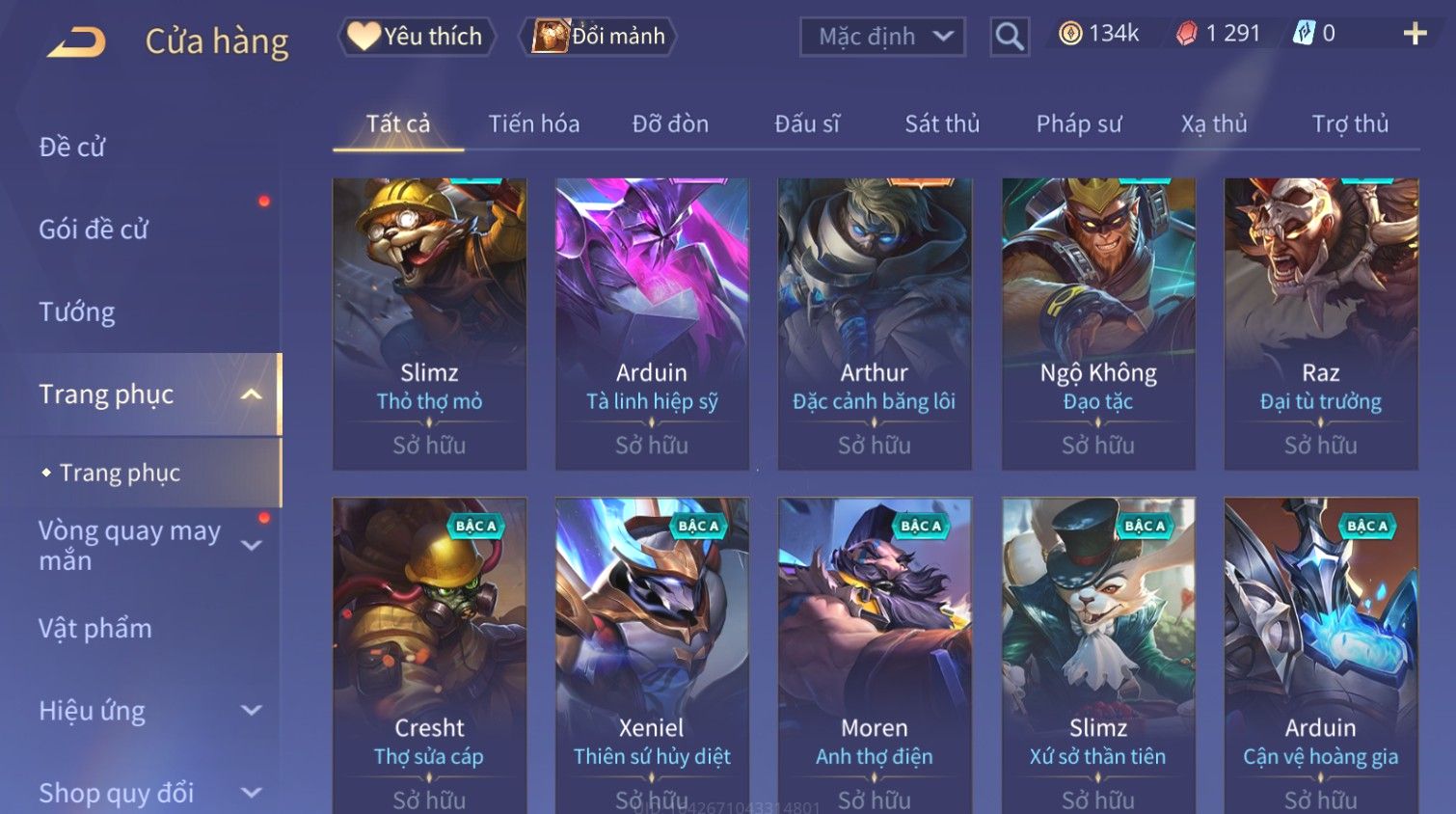Expand Vòng quay may mắn section

point(252,546)
